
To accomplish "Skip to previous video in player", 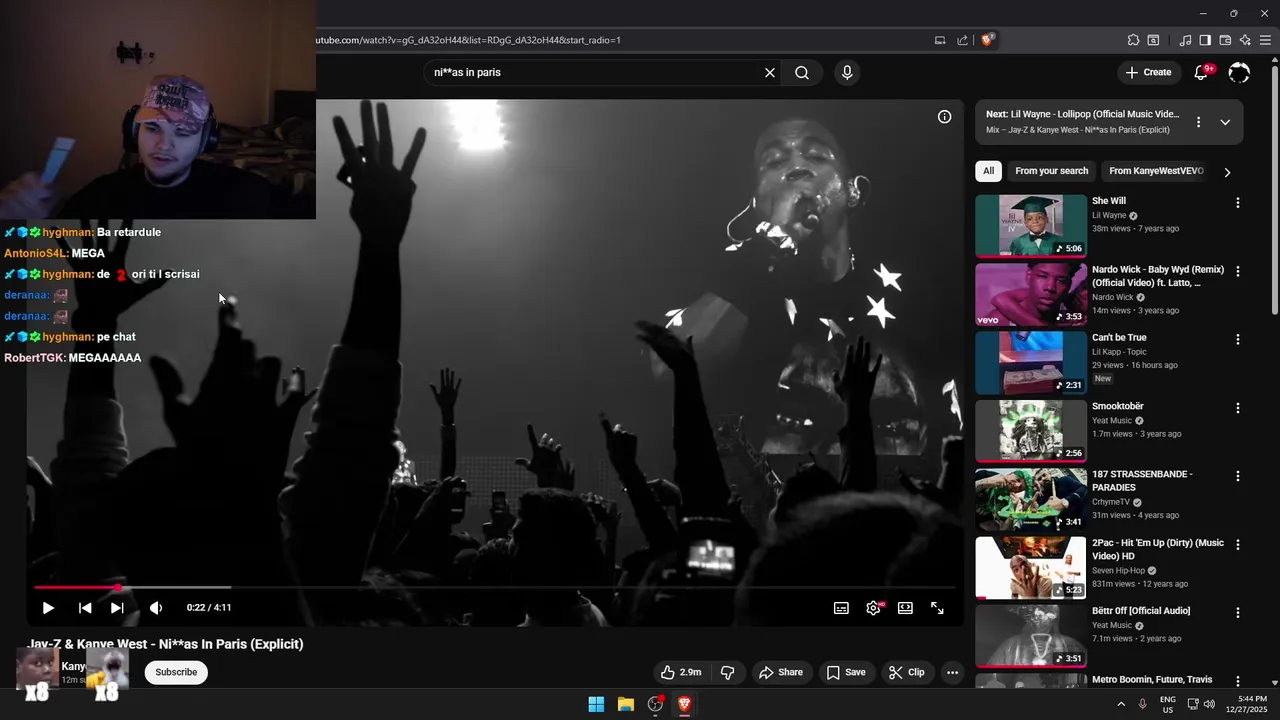I will [85, 608].
